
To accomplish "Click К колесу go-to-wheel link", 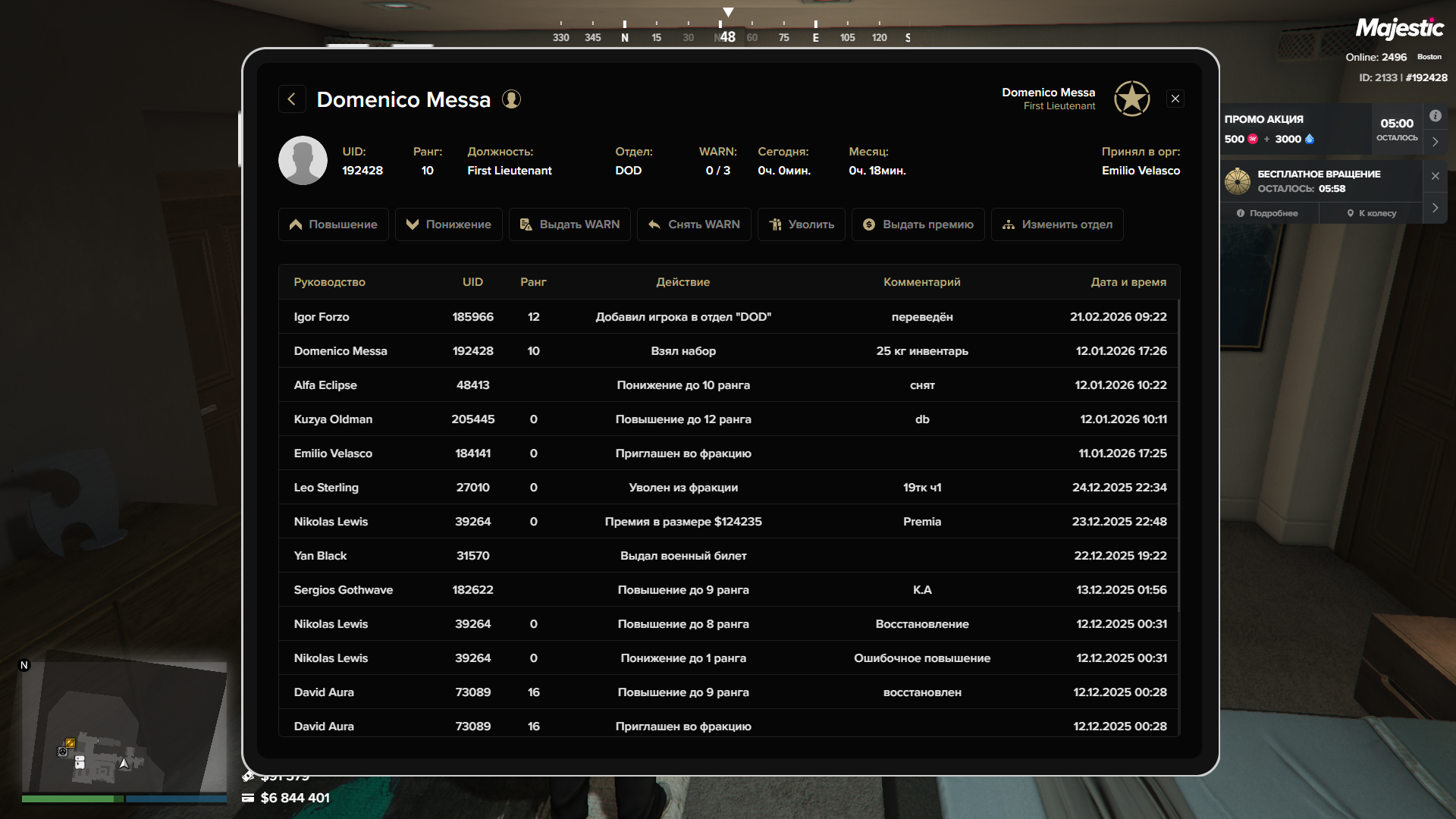I will click(x=1371, y=214).
